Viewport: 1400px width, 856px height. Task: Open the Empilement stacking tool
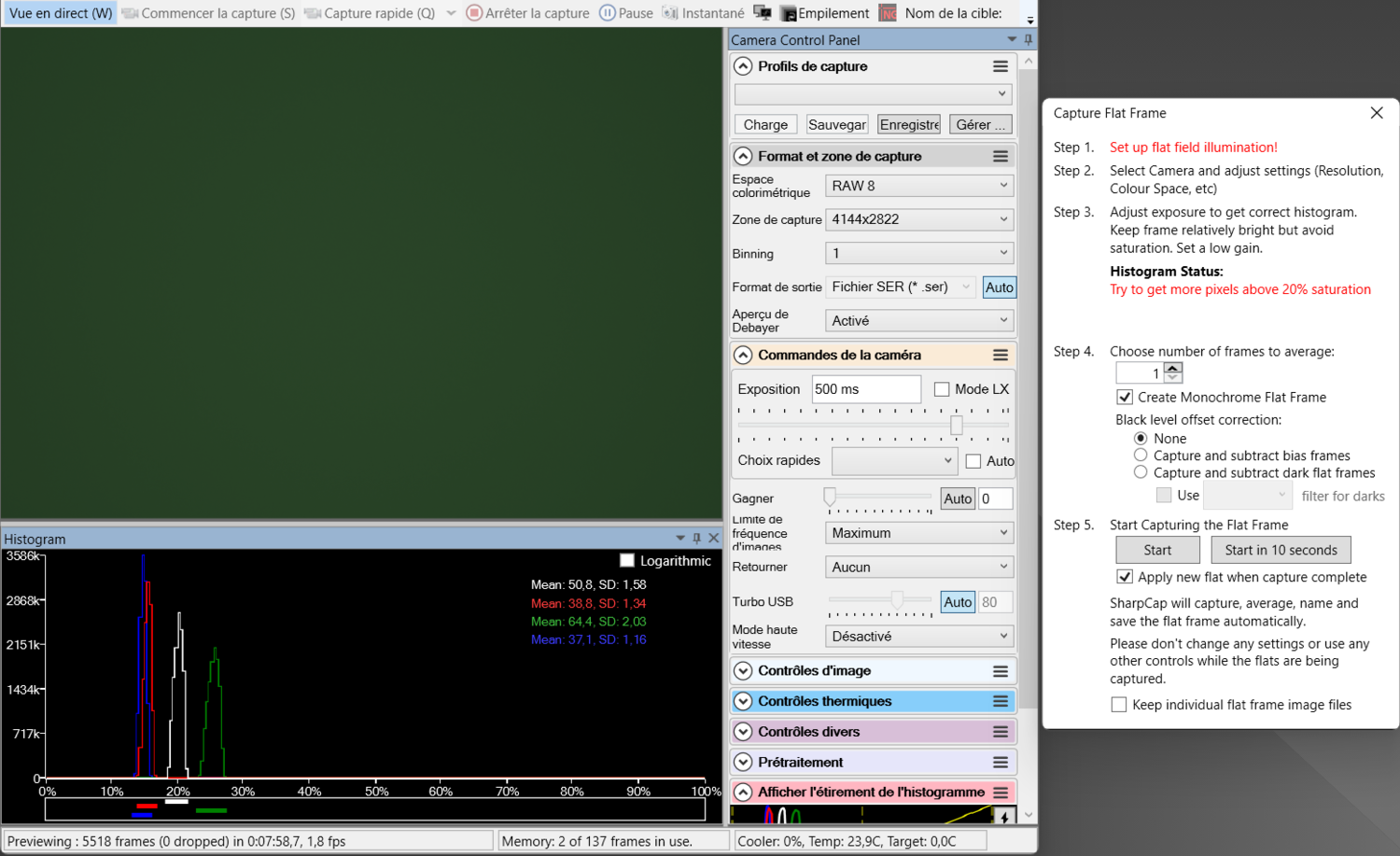(x=825, y=13)
